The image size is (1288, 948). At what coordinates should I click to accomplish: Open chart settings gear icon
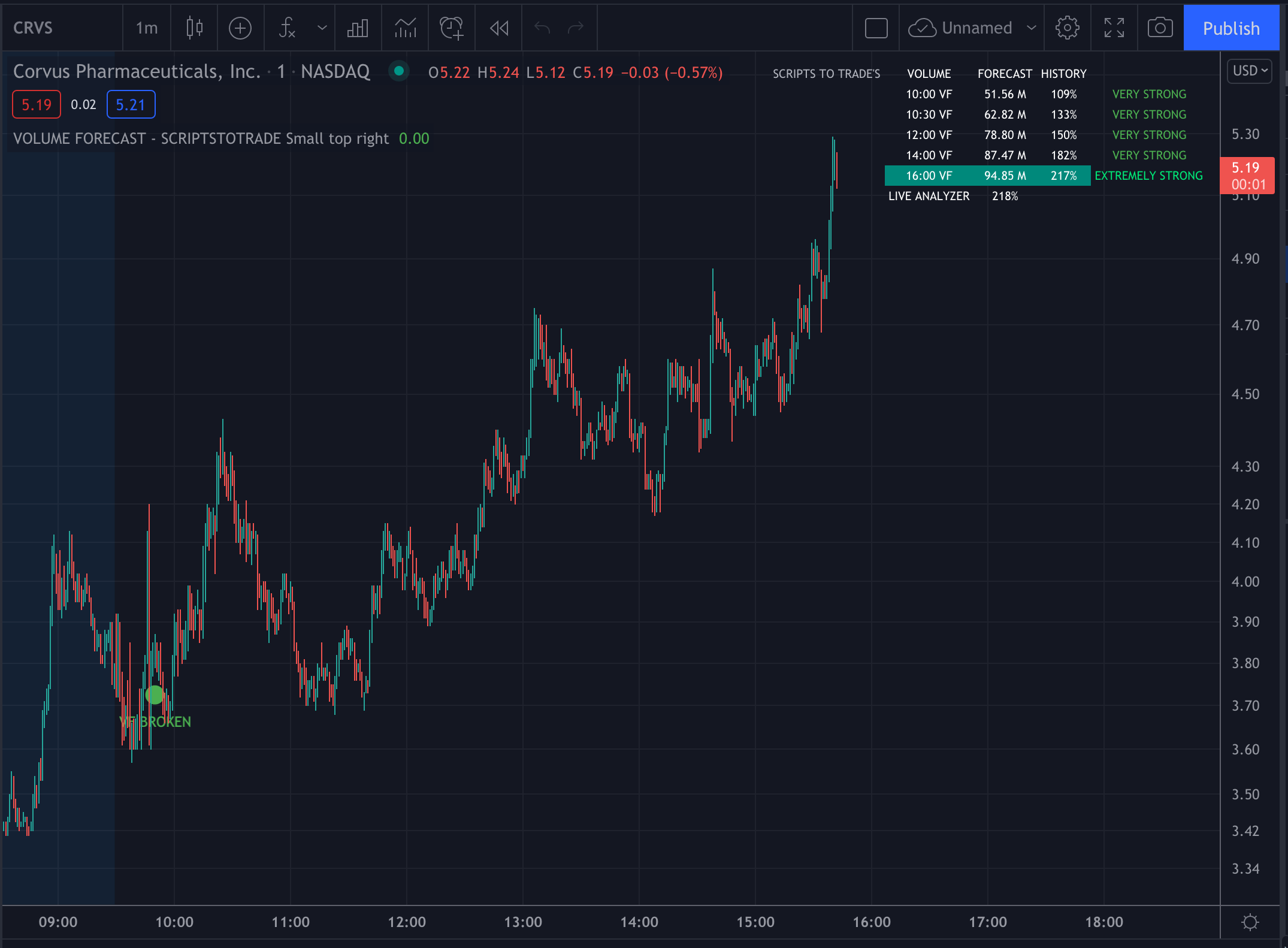[x=1067, y=28]
